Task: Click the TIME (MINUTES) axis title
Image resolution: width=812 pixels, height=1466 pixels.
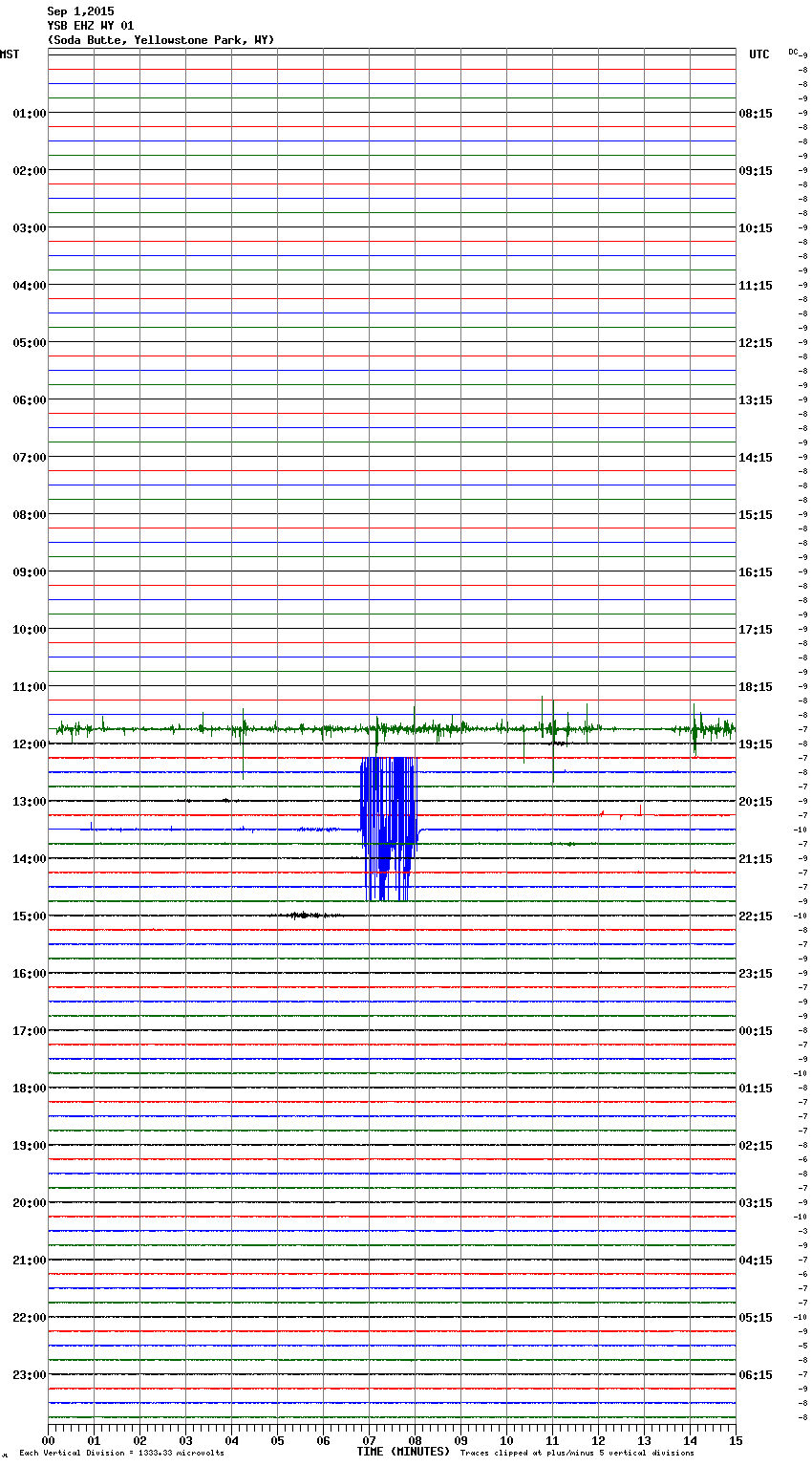Action: pos(403,1452)
